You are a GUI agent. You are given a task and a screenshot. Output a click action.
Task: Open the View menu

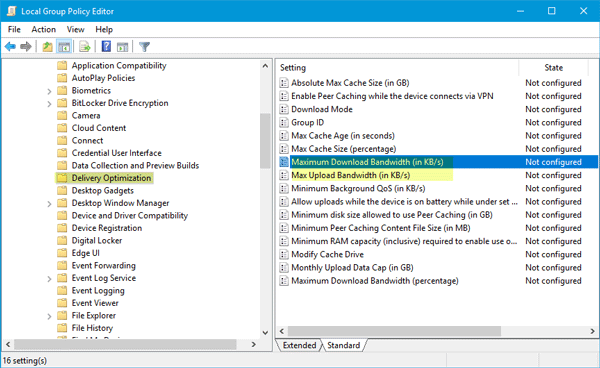tap(75, 29)
